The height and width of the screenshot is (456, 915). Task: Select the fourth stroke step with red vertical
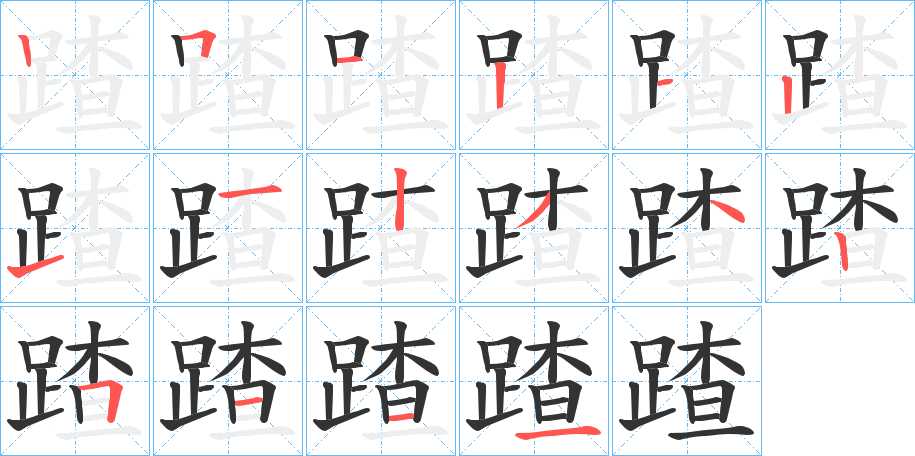point(534,75)
